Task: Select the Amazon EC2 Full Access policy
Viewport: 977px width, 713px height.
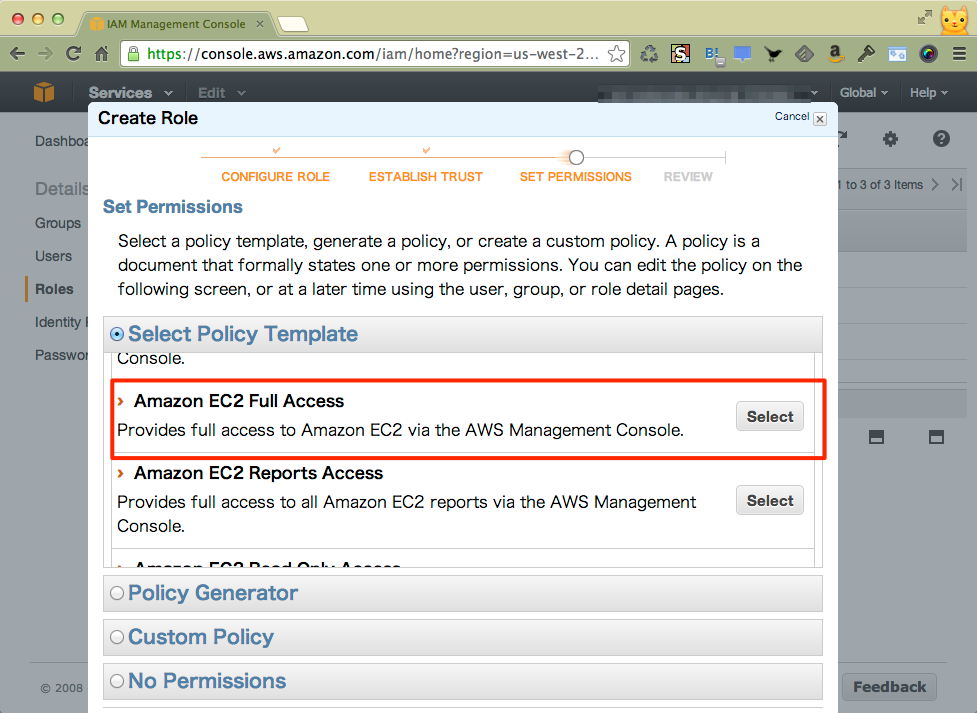Action: click(x=769, y=417)
